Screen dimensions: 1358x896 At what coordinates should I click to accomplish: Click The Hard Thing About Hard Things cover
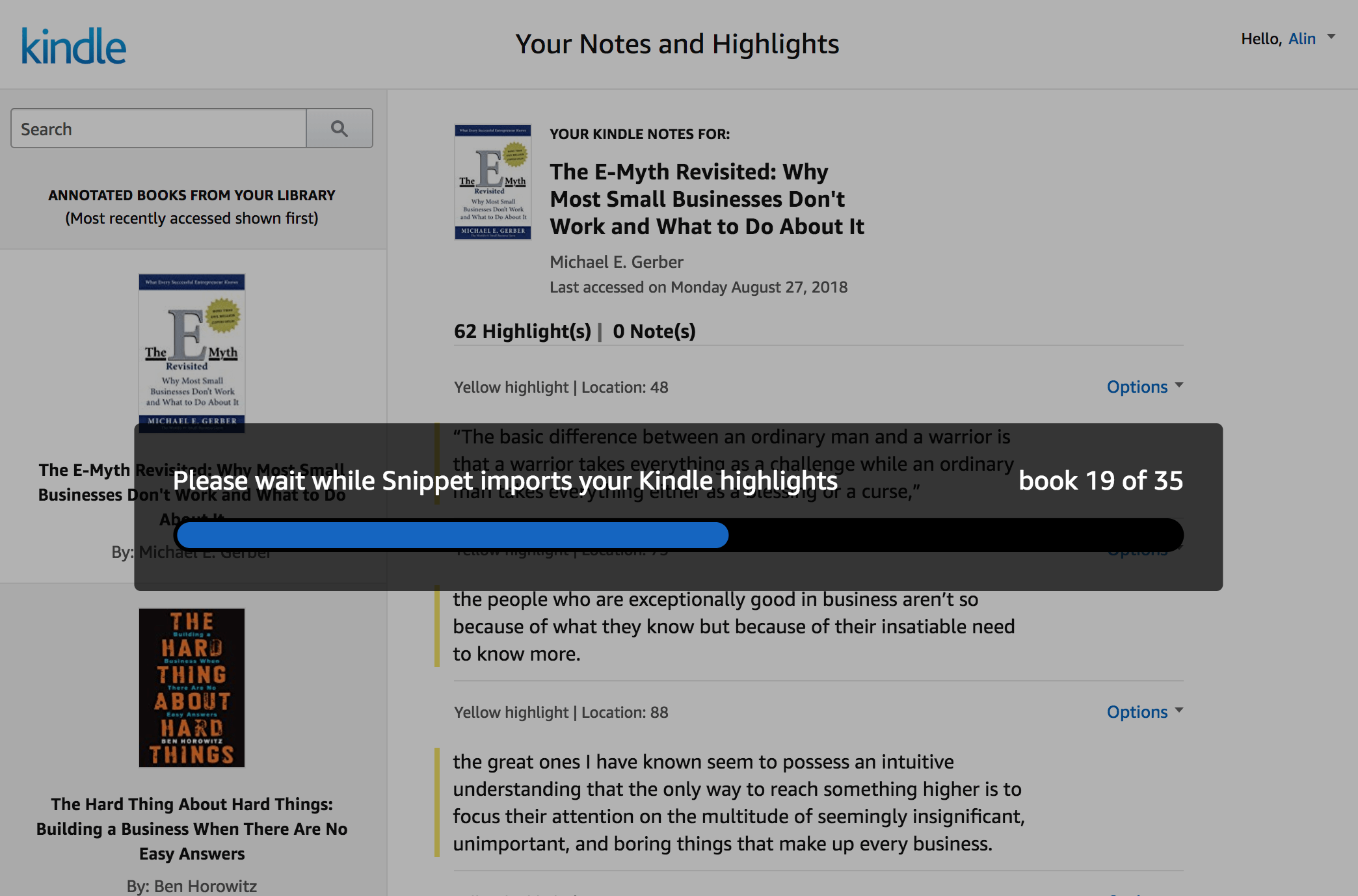pyautogui.click(x=192, y=687)
